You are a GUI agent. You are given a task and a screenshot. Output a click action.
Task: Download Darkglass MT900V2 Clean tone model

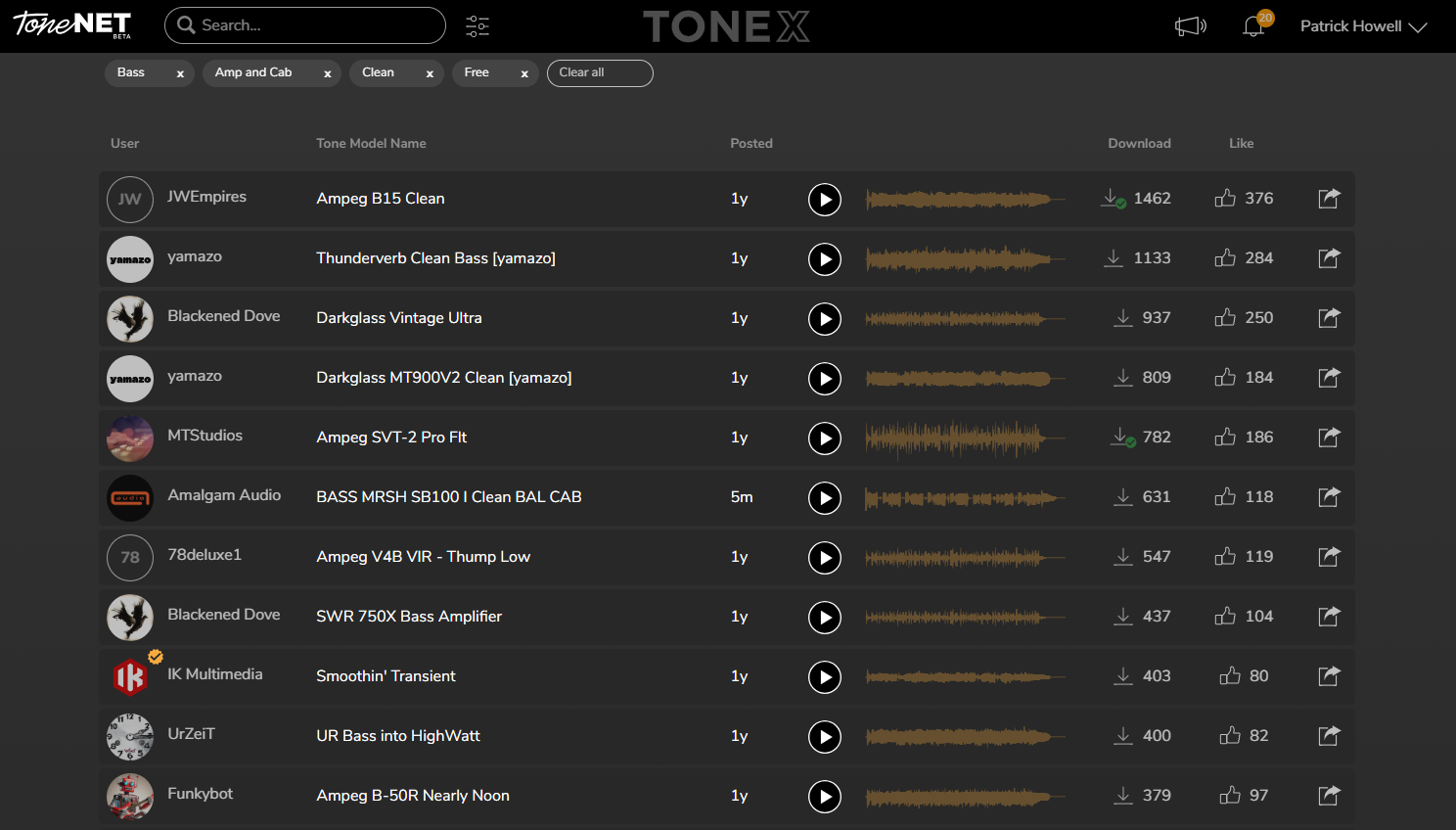(x=1123, y=378)
